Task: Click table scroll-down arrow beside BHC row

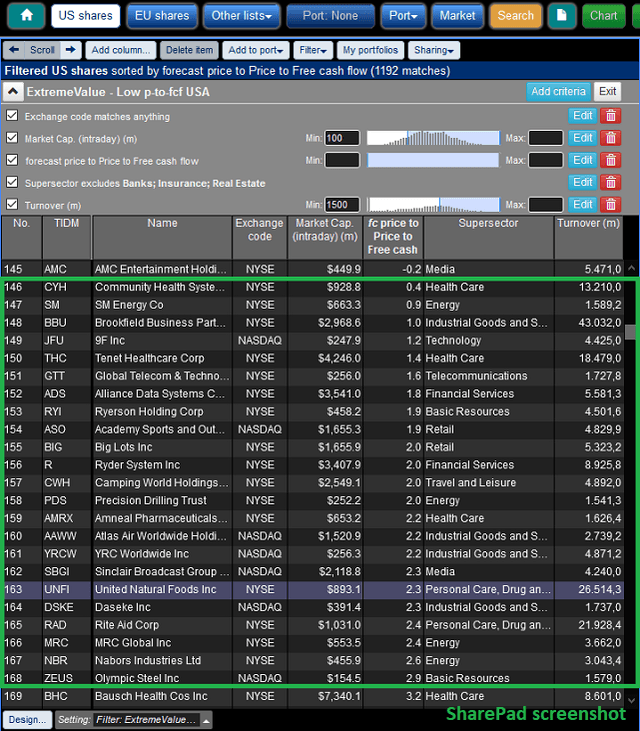Action: 632,700
